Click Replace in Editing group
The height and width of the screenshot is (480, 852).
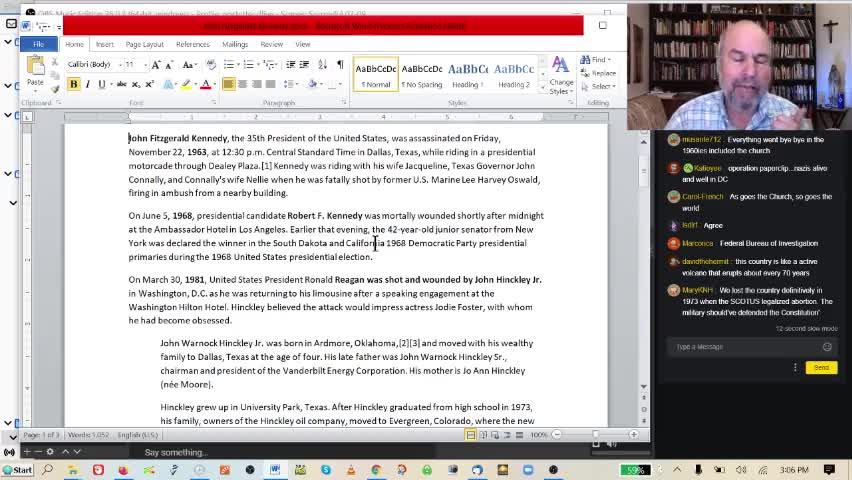tap(598, 73)
